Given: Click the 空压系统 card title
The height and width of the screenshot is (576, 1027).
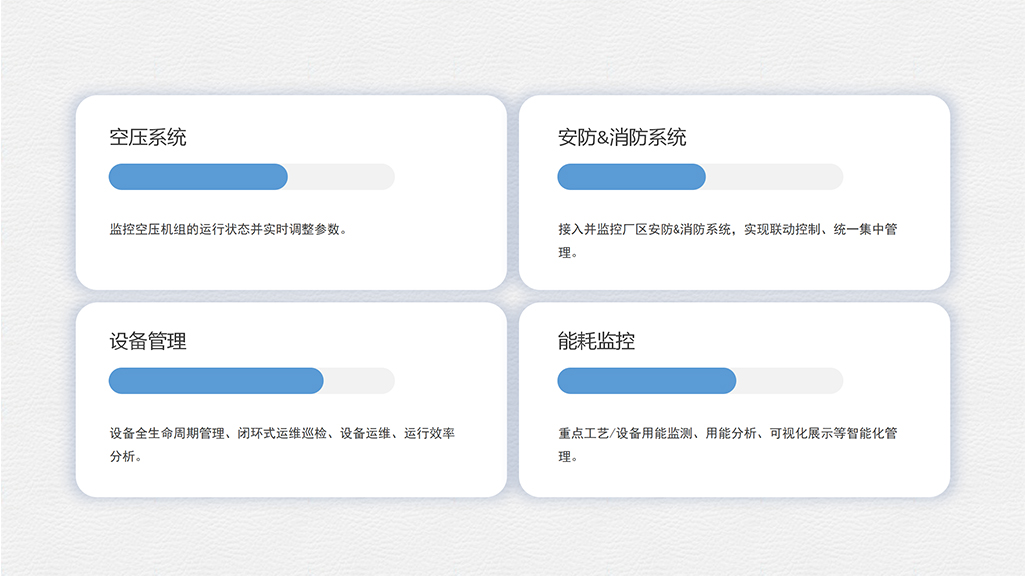Looking at the screenshot, I should [x=148, y=138].
